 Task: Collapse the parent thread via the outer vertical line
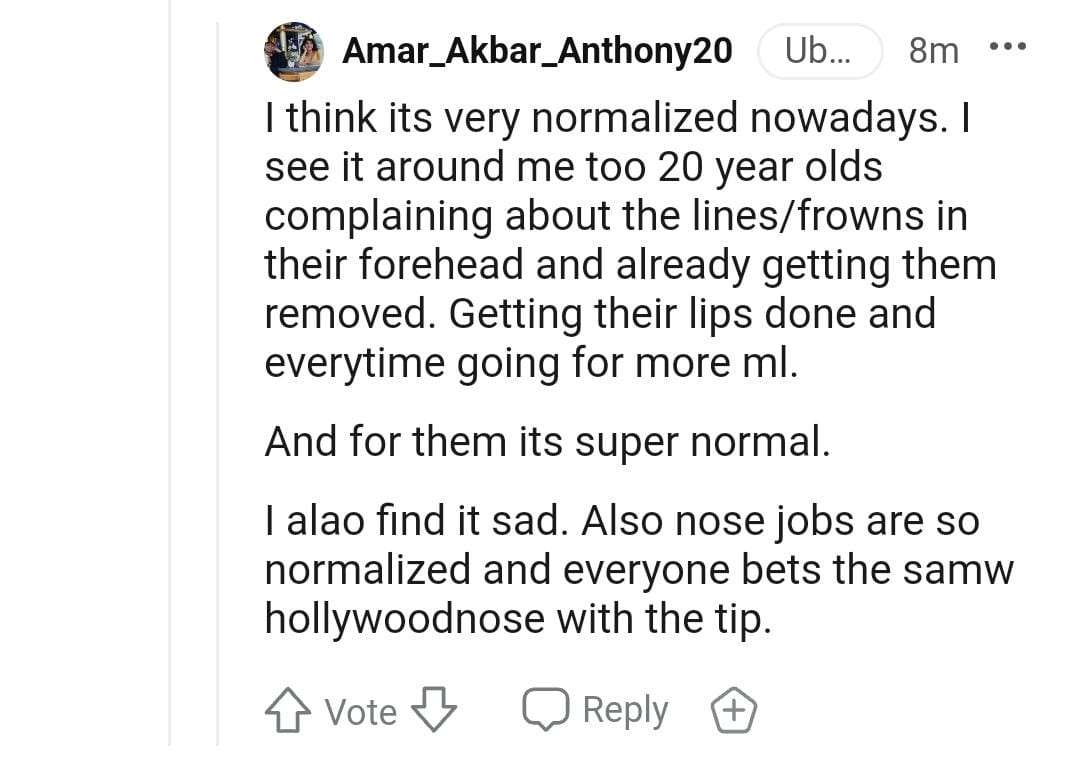pyautogui.click(x=169, y=400)
